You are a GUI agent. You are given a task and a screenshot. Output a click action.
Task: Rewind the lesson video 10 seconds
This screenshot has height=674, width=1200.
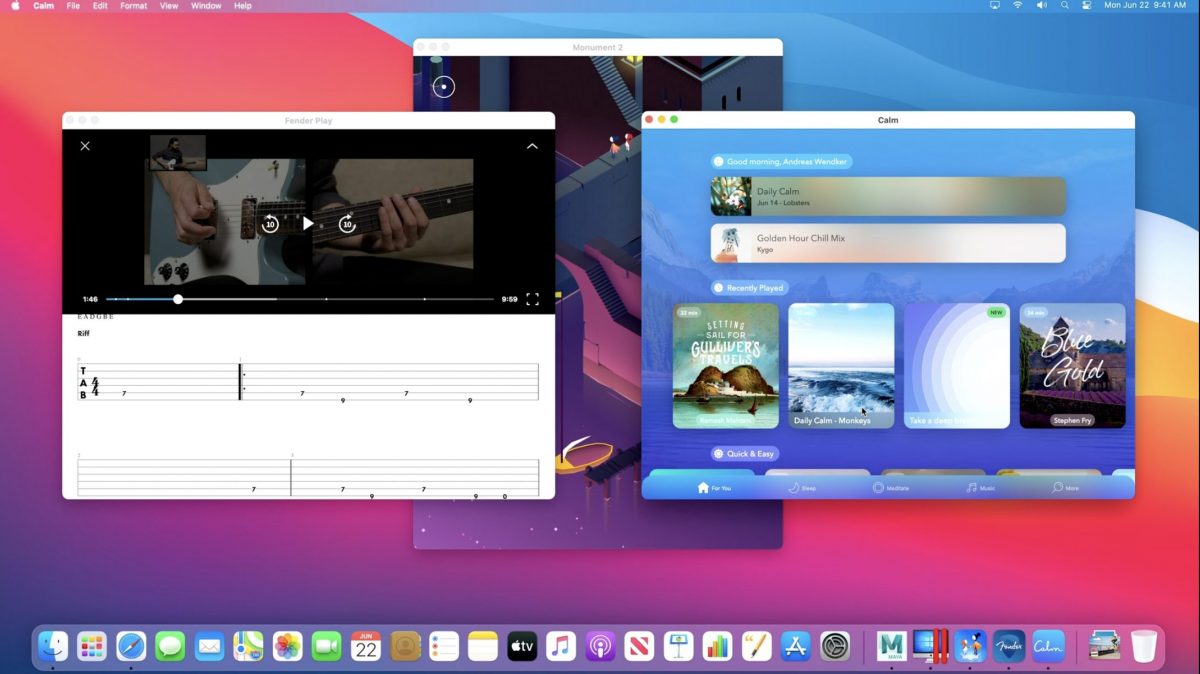[270, 224]
